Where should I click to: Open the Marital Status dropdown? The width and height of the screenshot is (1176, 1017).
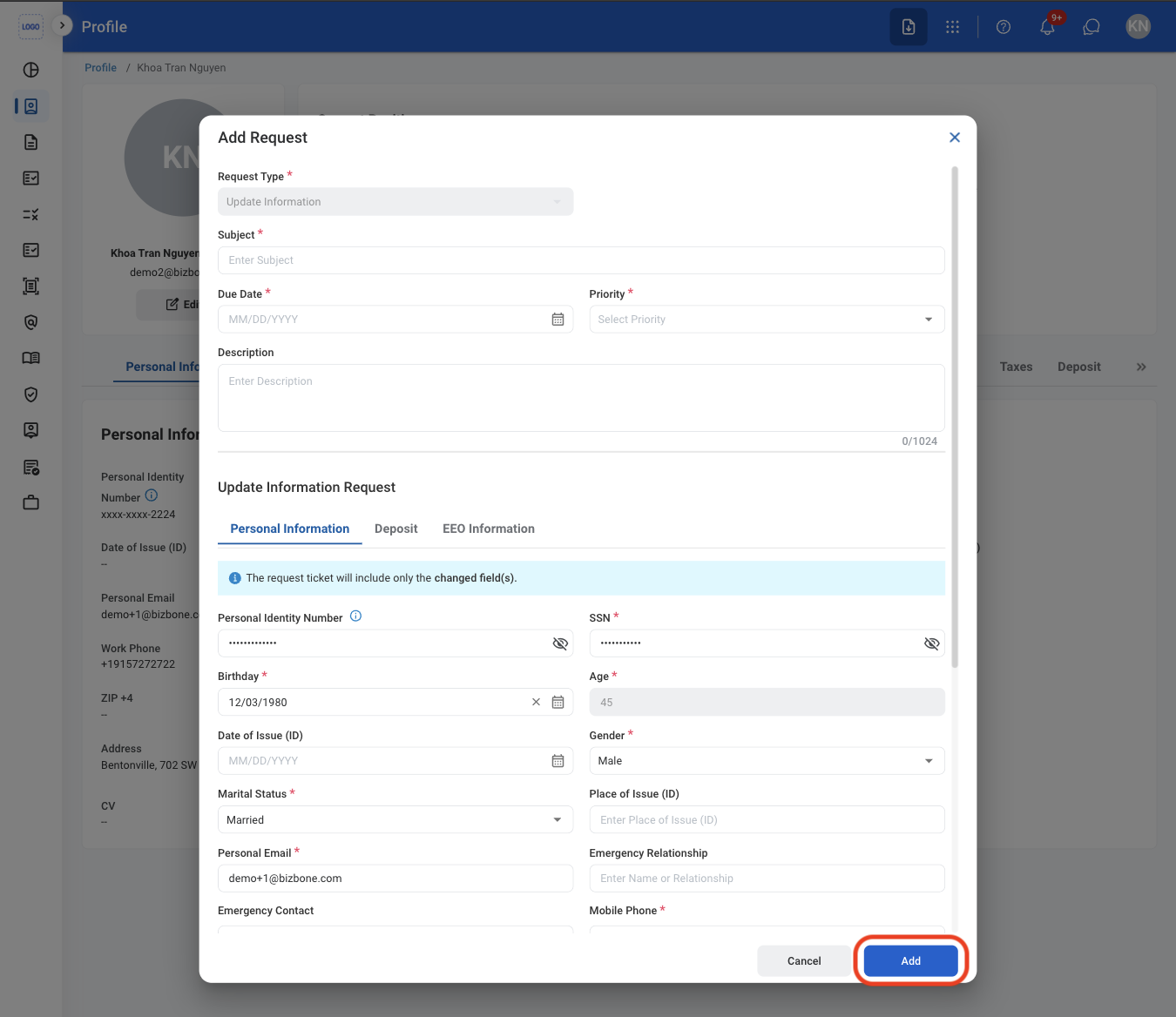coord(395,820)
